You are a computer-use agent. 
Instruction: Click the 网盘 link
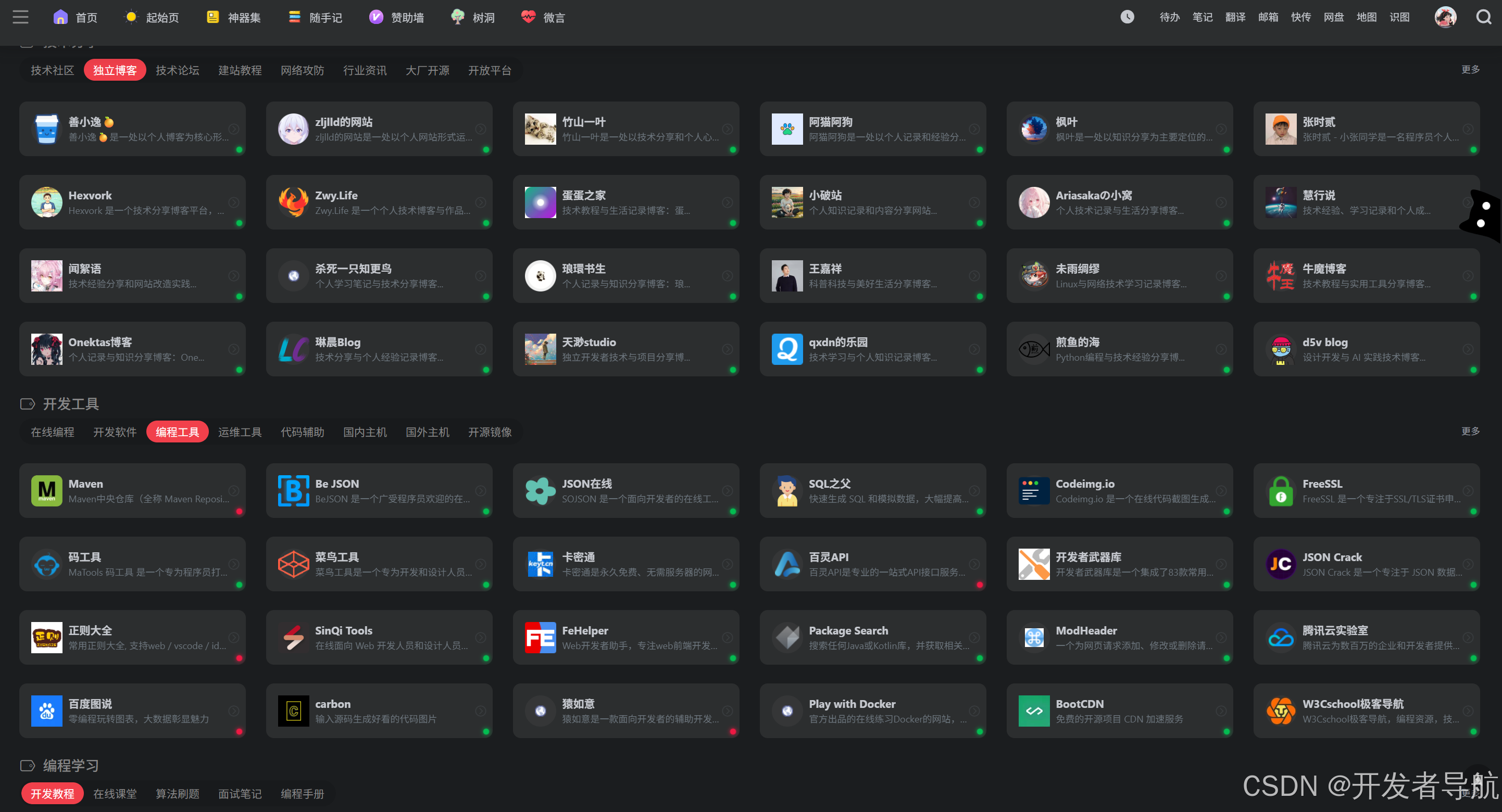(x=1333, y=18)
